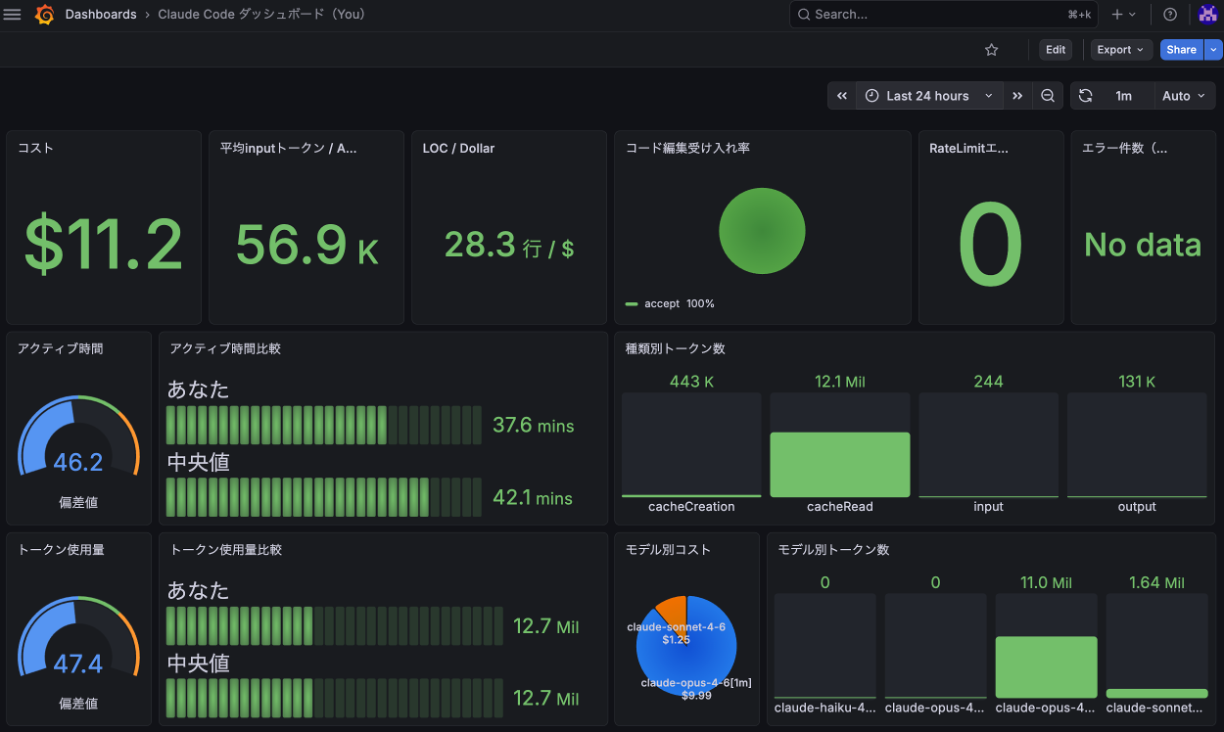Open Grafana home via the flame logo icon

click(45, 14)
